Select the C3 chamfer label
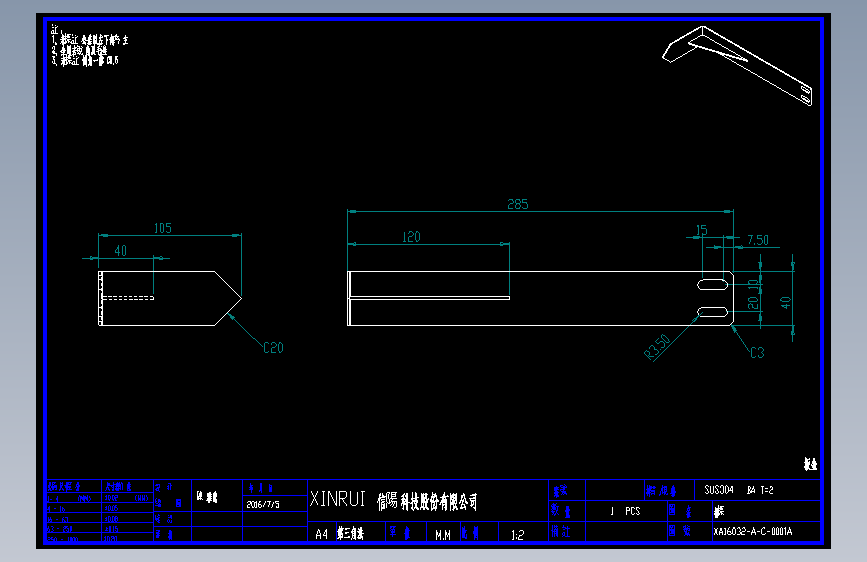This screenshot has width=867, height=562. pos(757,352)
